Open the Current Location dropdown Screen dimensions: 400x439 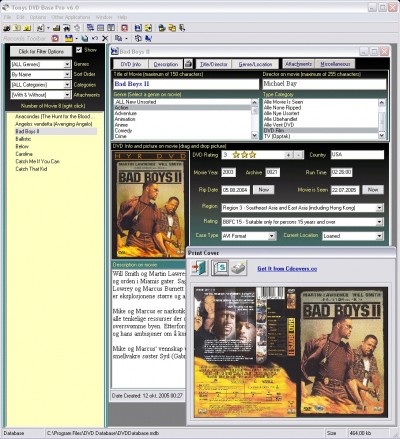380,236
